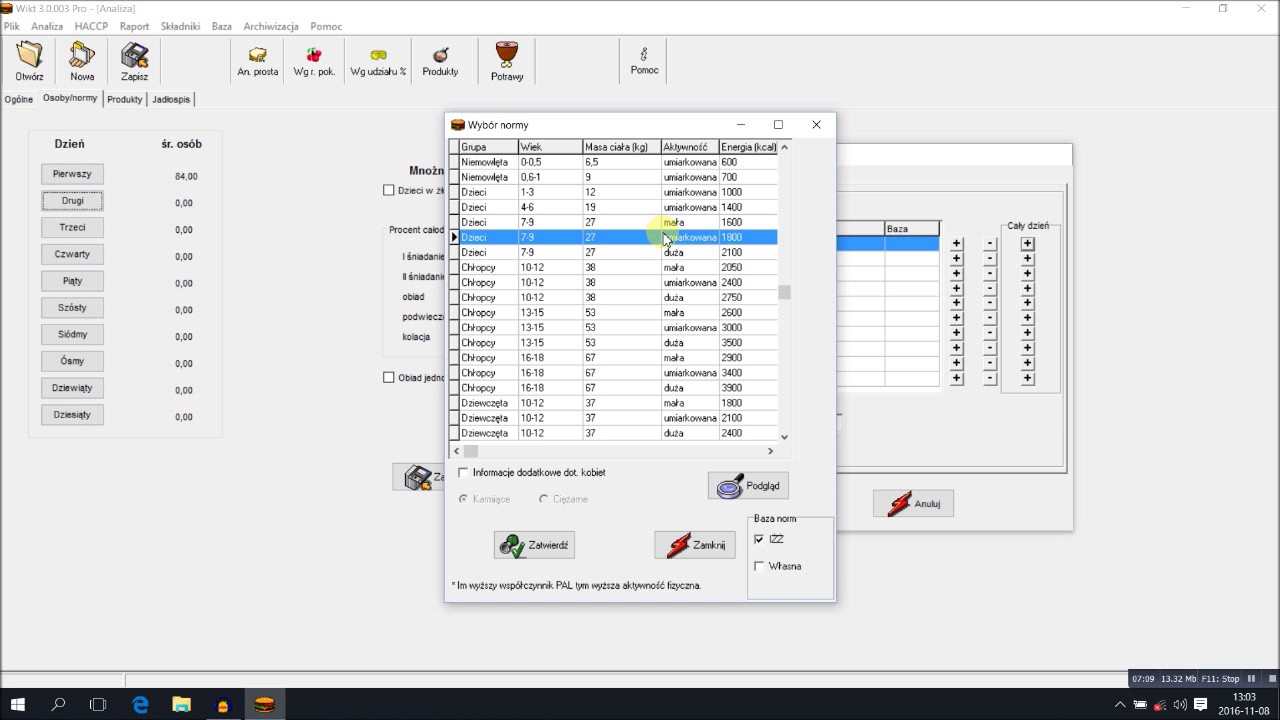Open the Archiwizacja menu
Screen dimensions: 1280x720
click(272, 26)
